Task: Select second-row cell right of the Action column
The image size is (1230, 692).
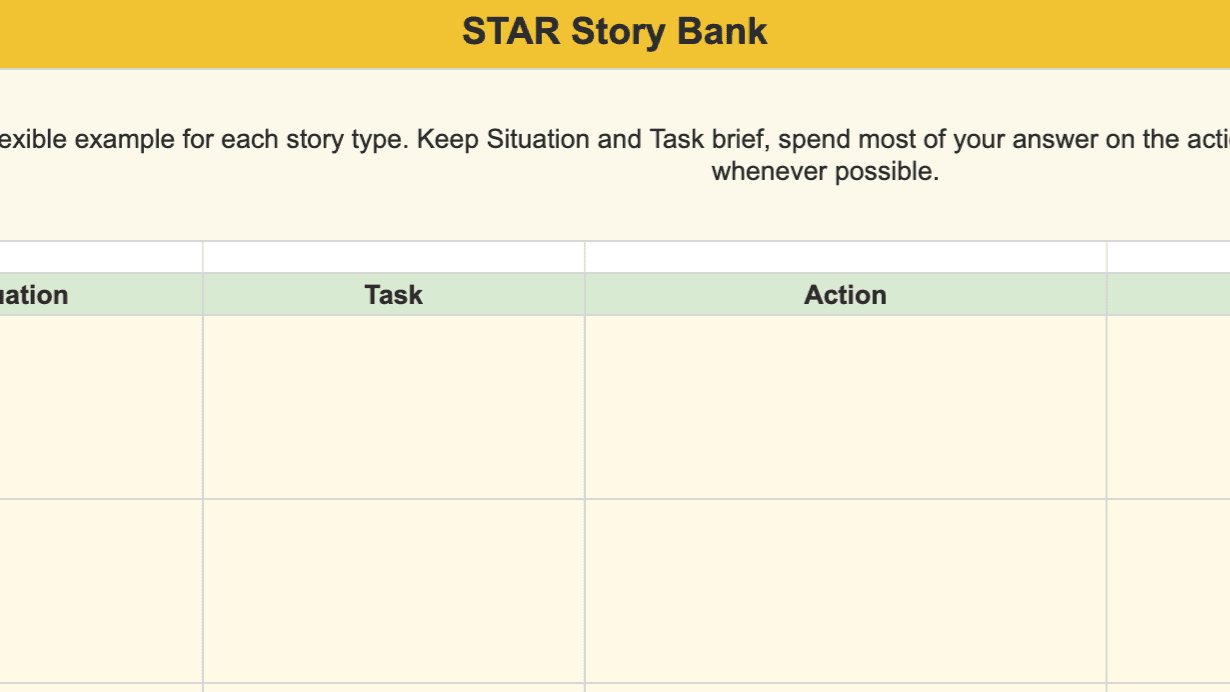Action: click(1169, 591)
